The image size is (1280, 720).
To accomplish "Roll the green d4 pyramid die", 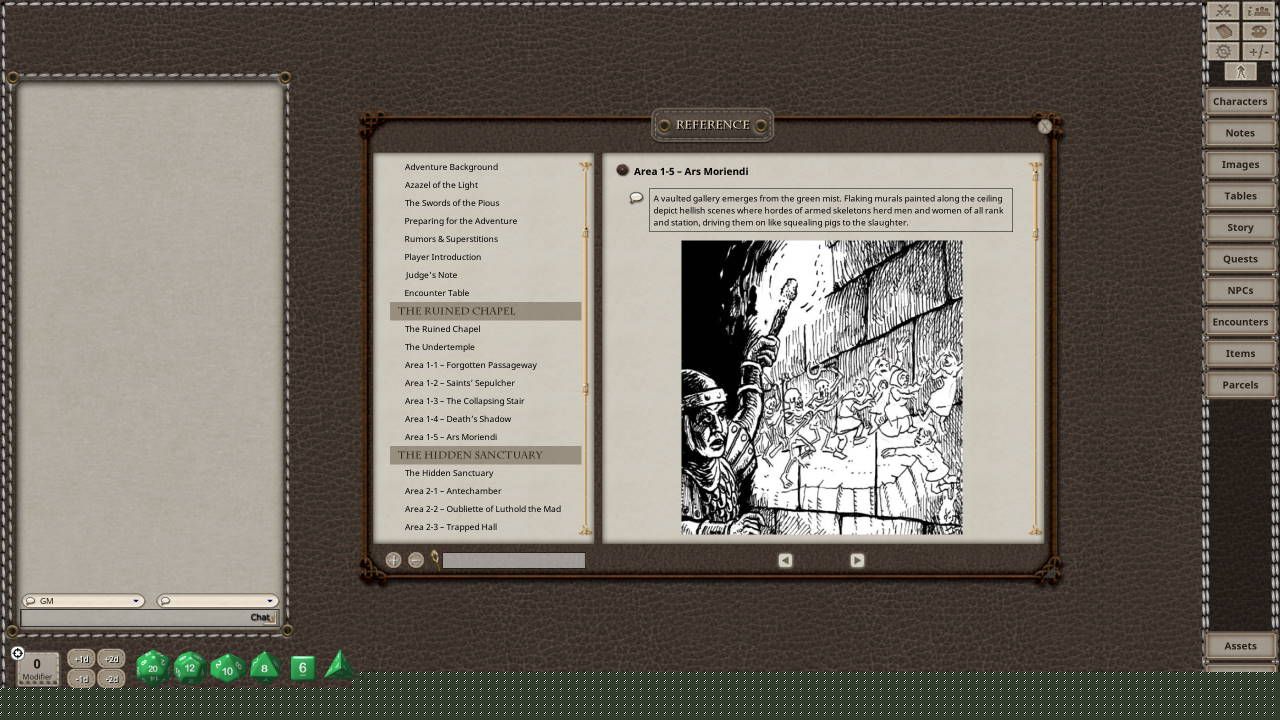I will pos(338,665).
